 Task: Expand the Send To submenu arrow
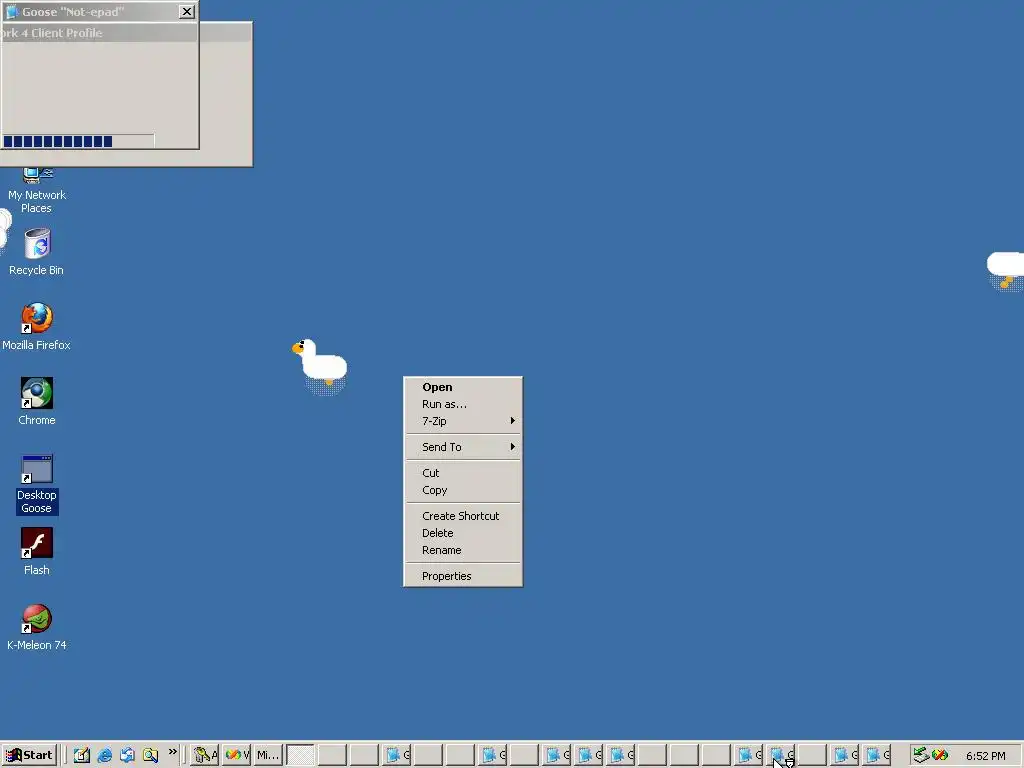click(513, 447)
